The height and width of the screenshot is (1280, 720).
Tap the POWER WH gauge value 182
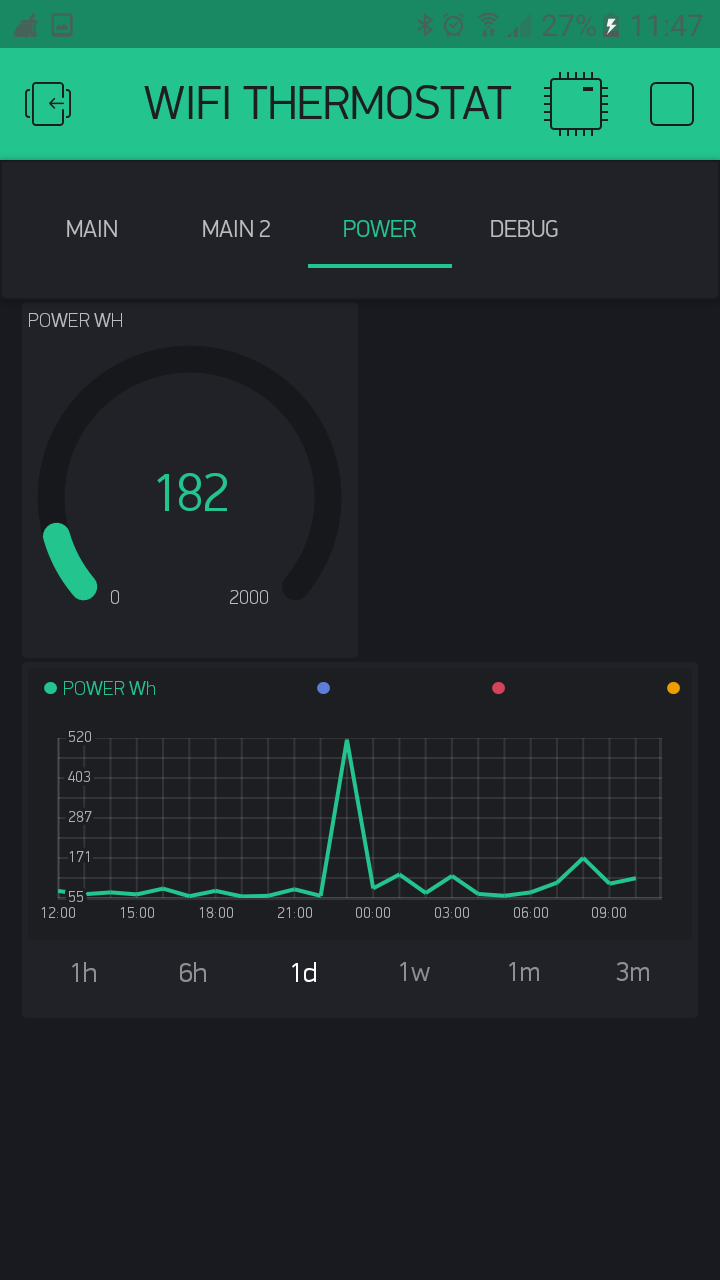[x=191, y=493]
